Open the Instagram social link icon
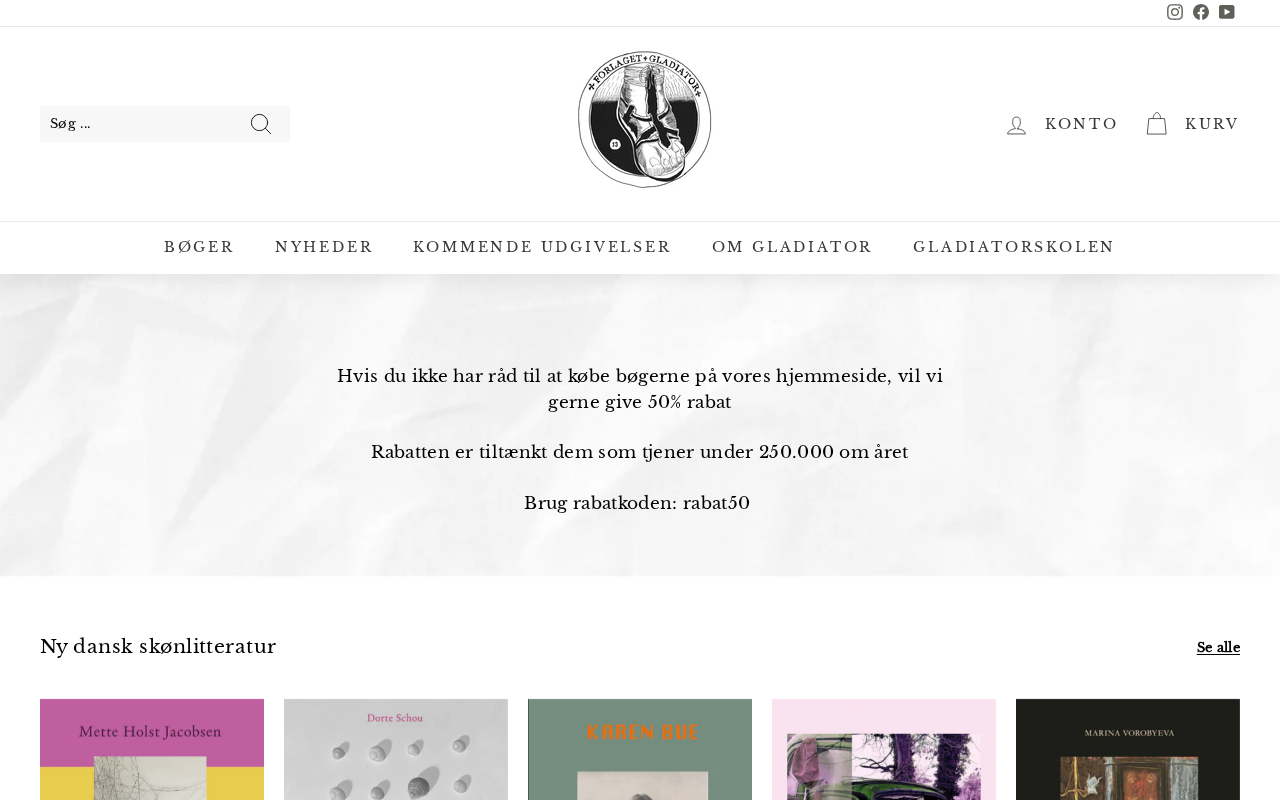 (1175, 12)
